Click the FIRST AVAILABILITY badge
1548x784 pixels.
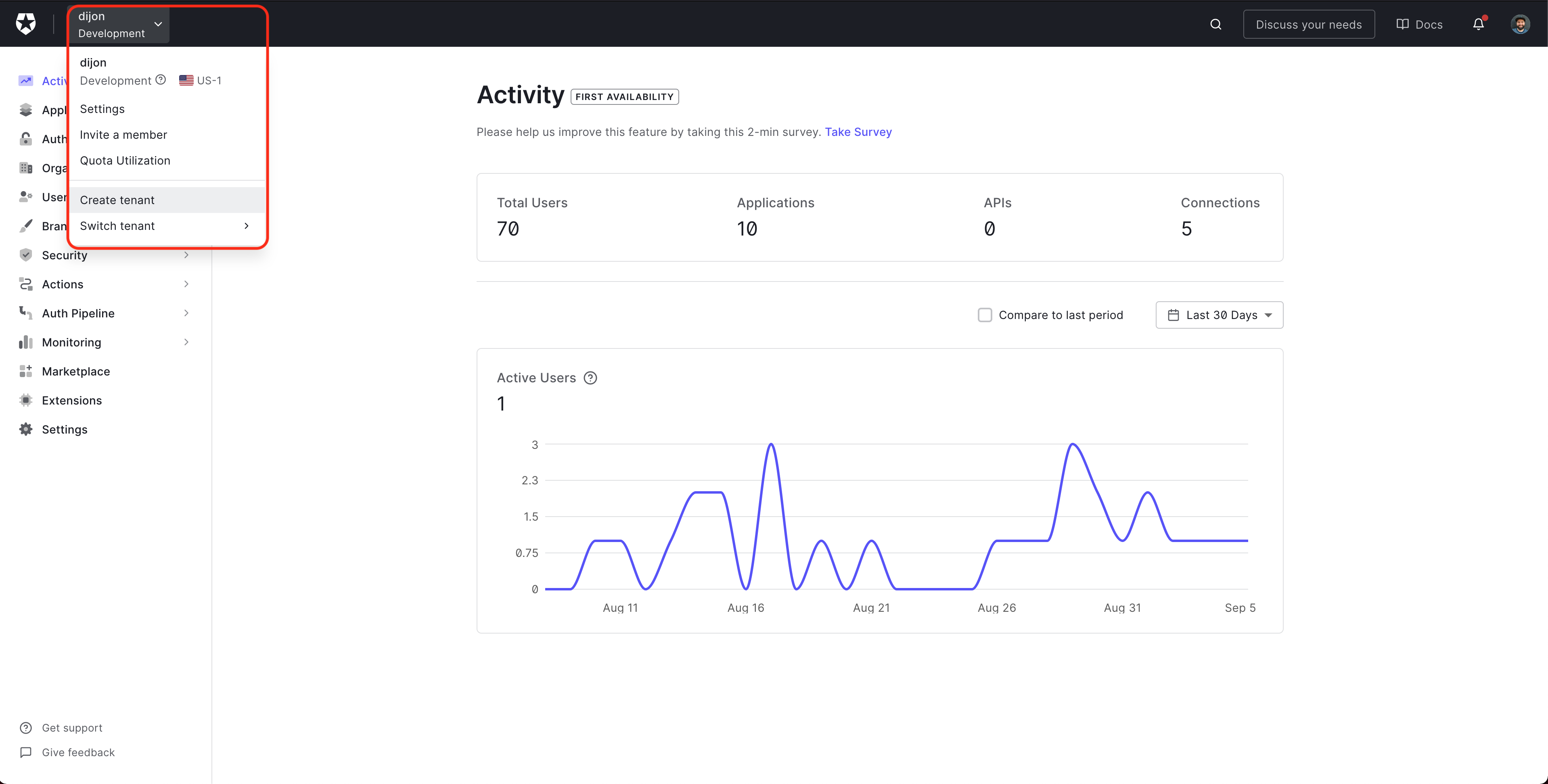pyautogui.click(x=624, y=97)
